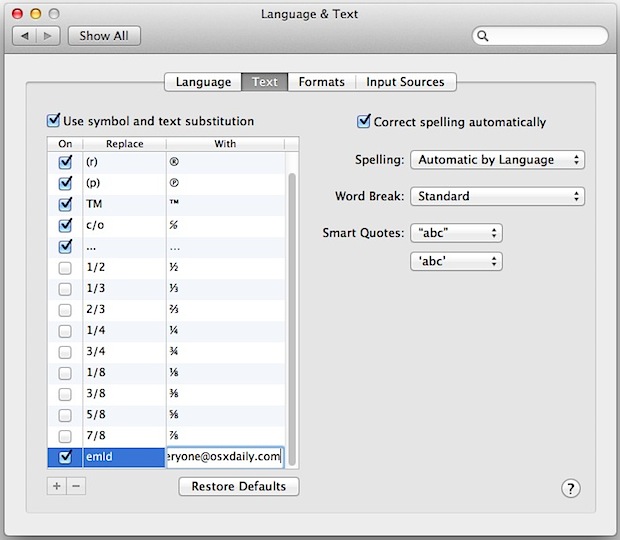Add a substitution with the plus button
This screenshot has width=620, height=540.
click(x=57, y=486)
